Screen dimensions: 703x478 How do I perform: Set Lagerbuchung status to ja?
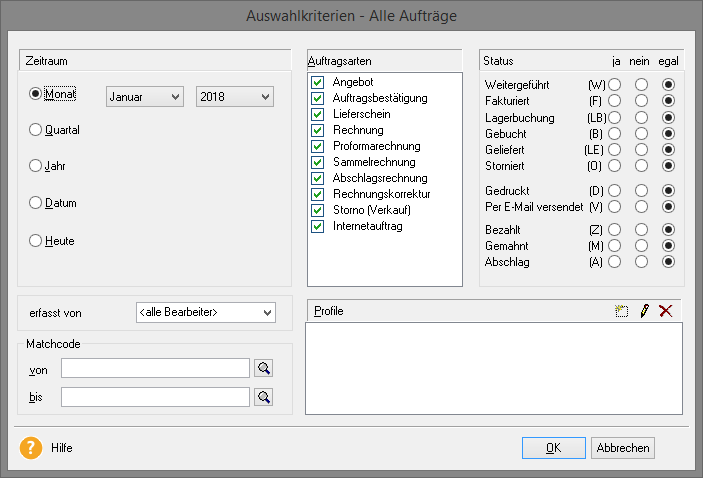point(615,117)
